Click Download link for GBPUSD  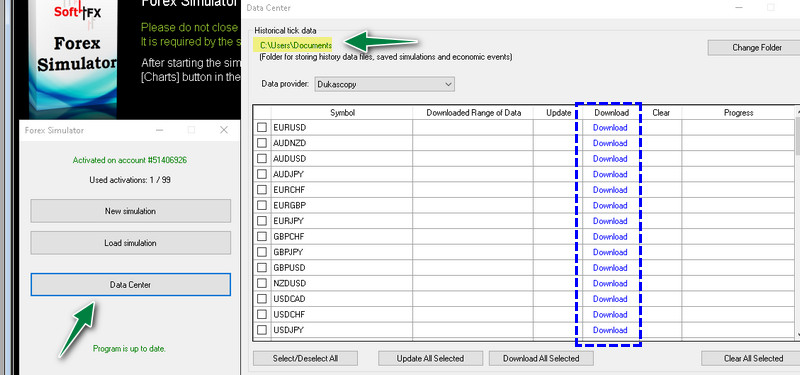pyautogui.click(x=610, y=267)
